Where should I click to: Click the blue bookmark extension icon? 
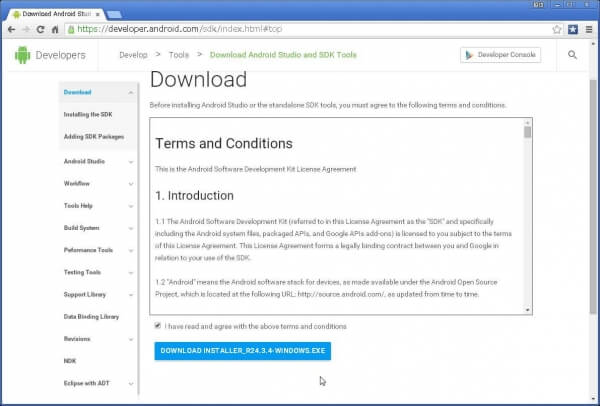[573, 29]
